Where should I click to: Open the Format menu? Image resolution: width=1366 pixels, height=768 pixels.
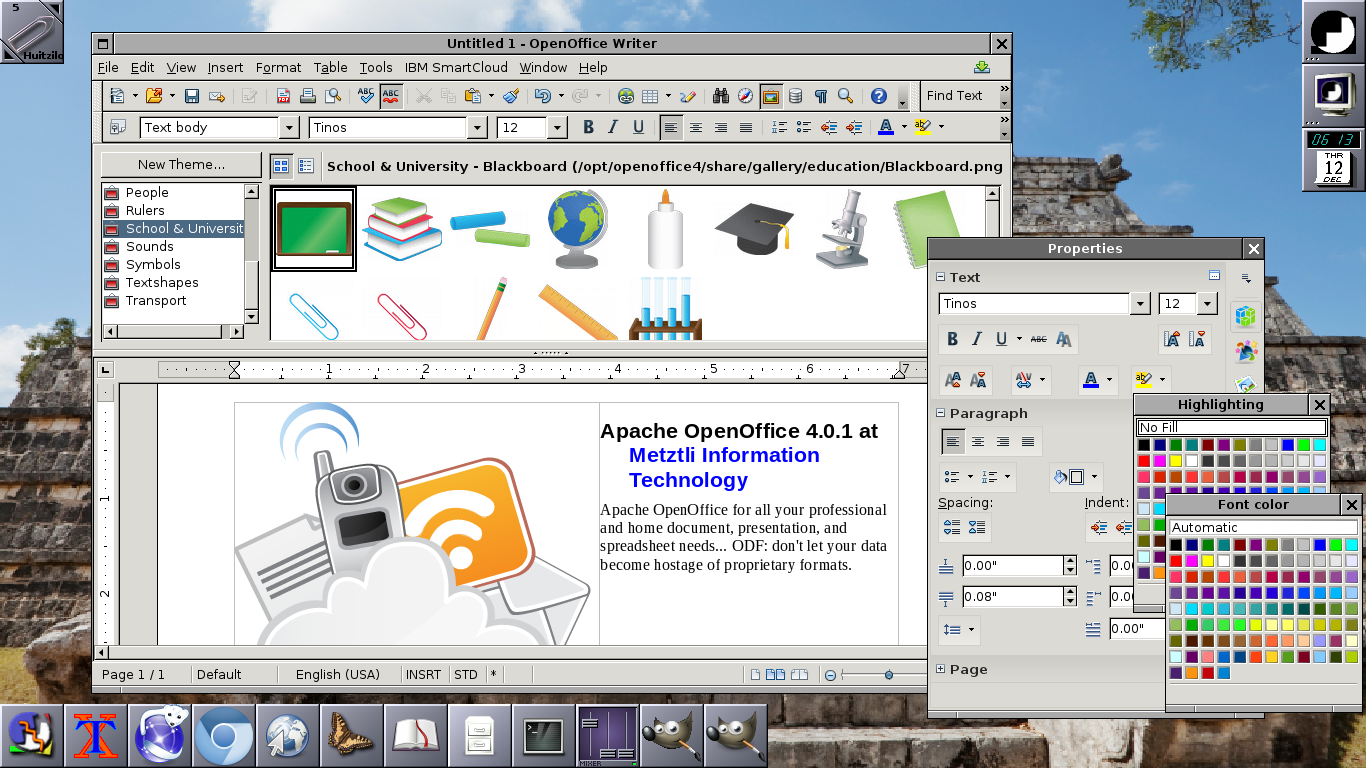[x=278, y=67]
